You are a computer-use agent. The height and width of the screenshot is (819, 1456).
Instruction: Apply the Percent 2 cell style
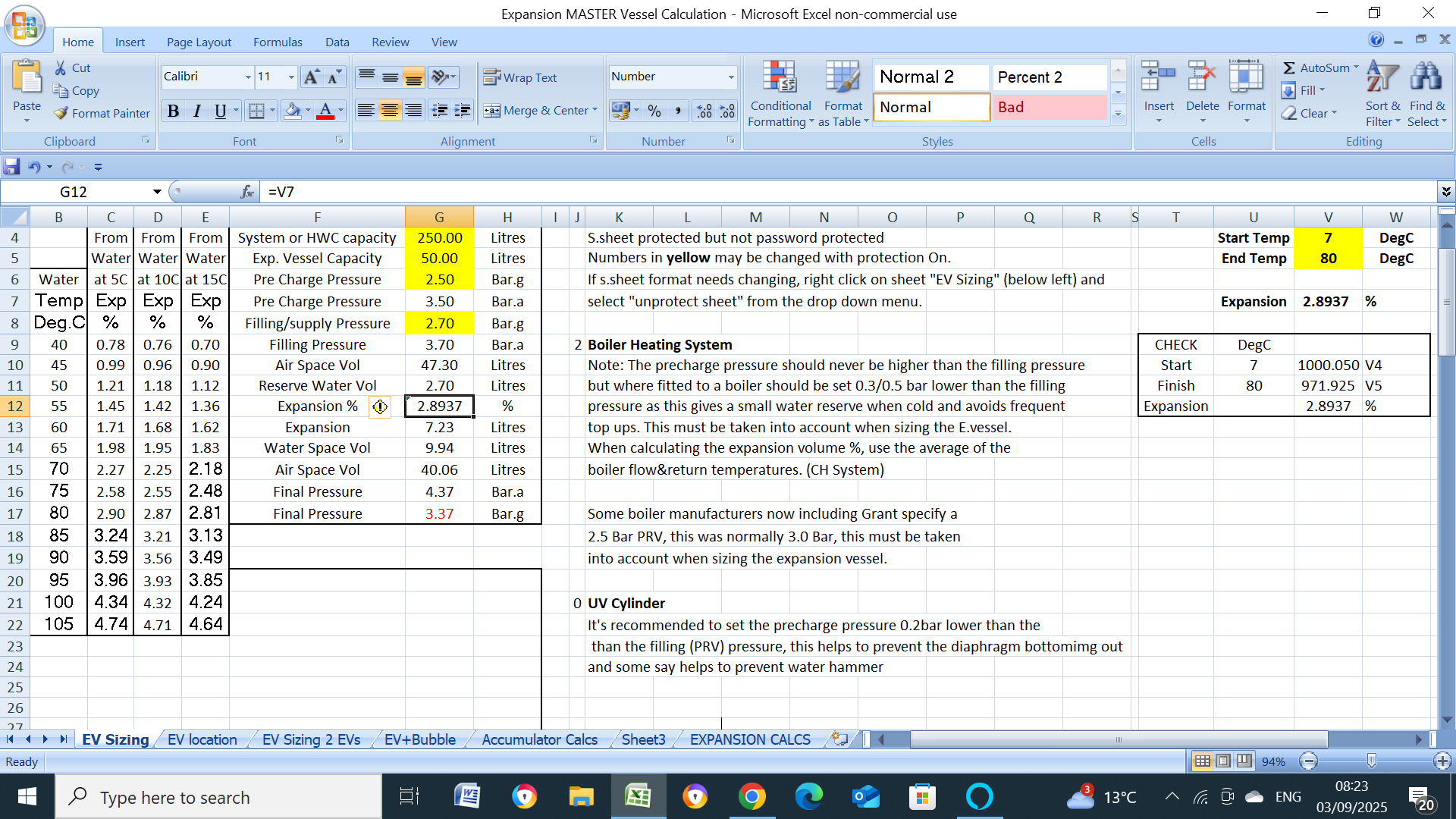click(1049, 77)
